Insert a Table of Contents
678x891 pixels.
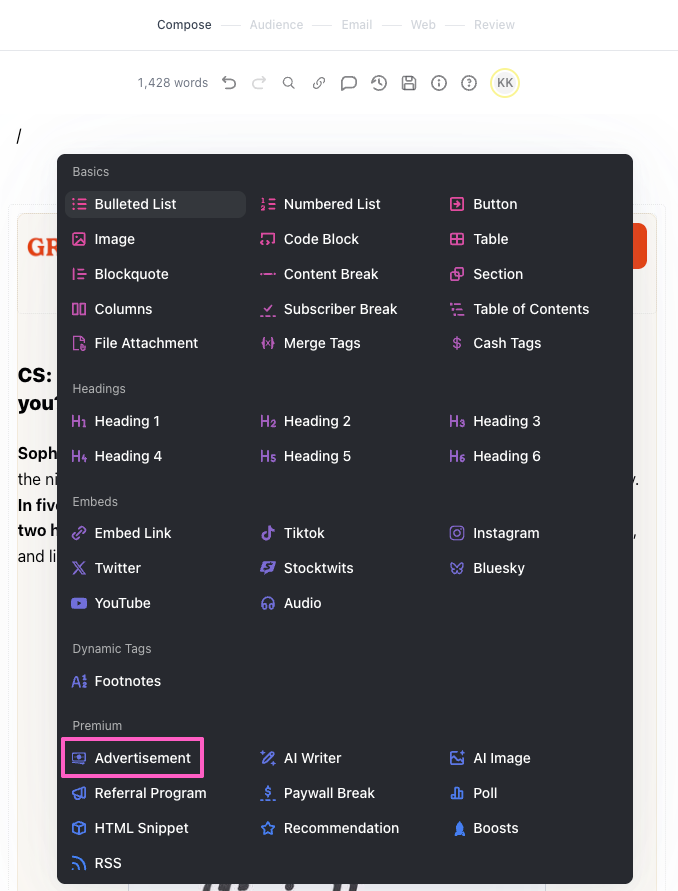[530, 309]
